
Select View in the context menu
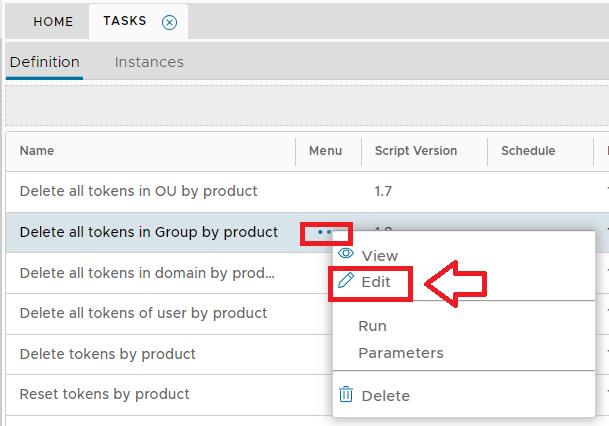379,256
